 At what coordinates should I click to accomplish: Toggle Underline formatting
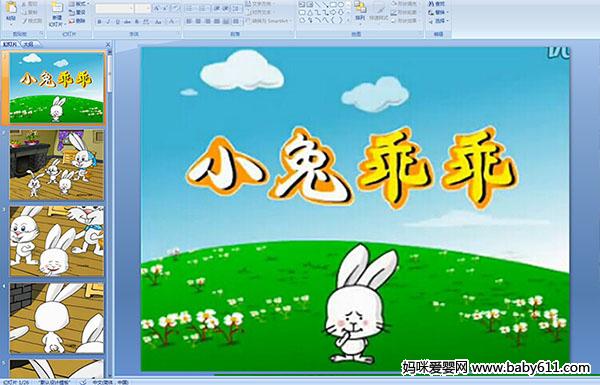pos(117,22)
